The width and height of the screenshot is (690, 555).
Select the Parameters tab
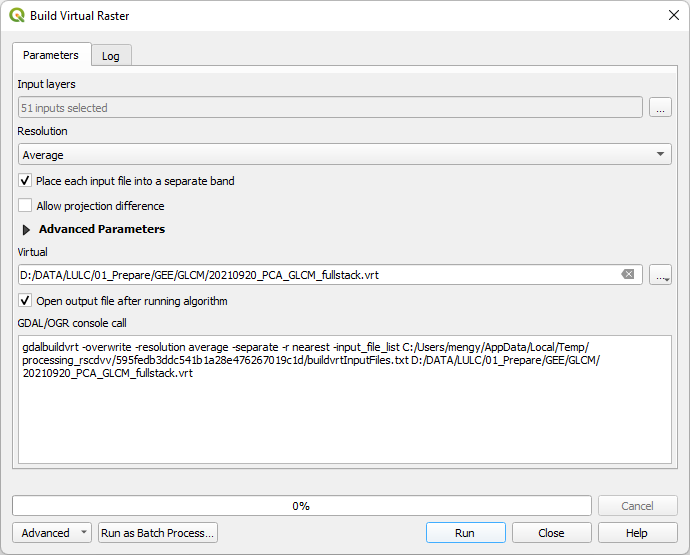tap(51, 55)
